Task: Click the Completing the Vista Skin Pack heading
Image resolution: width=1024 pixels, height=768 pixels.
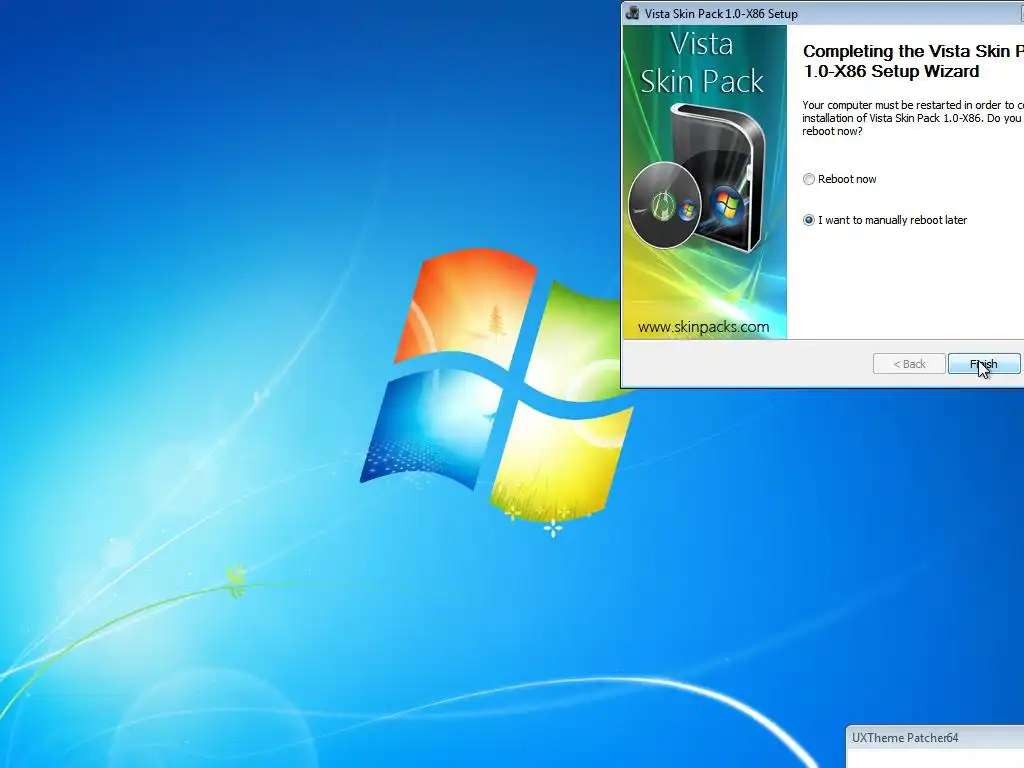Action: (913, 61)
